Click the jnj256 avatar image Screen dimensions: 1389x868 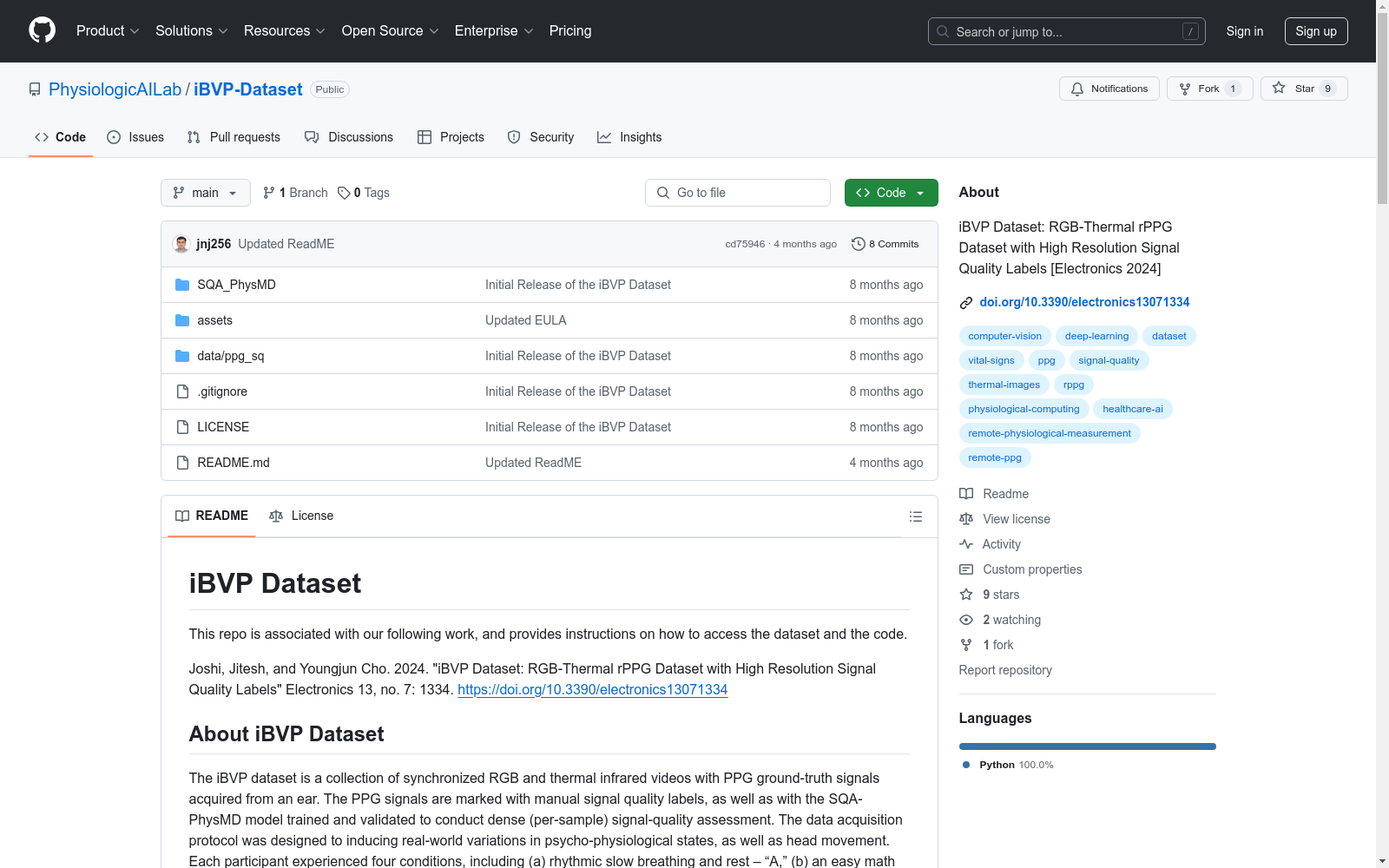(181, 244)
